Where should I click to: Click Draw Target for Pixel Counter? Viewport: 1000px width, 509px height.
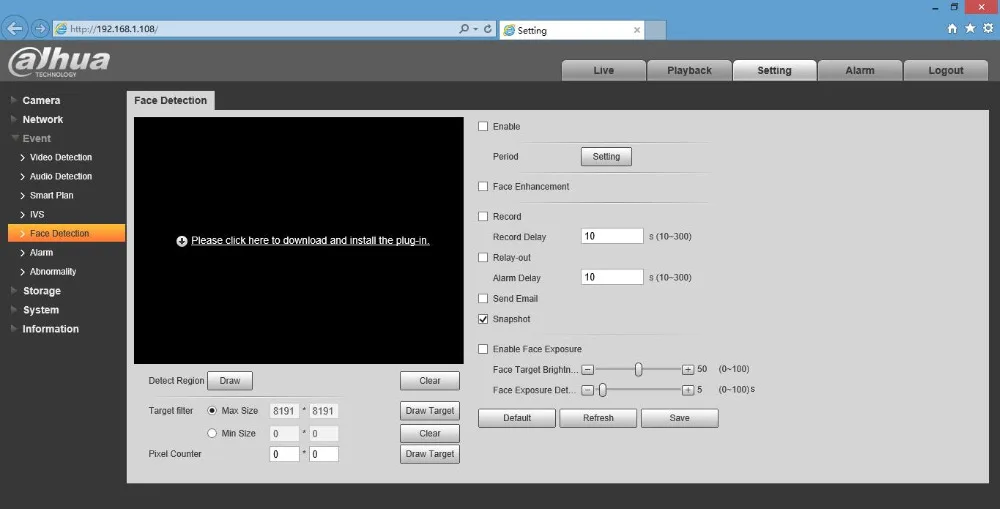pyautogui.click(x=430, y=454)
